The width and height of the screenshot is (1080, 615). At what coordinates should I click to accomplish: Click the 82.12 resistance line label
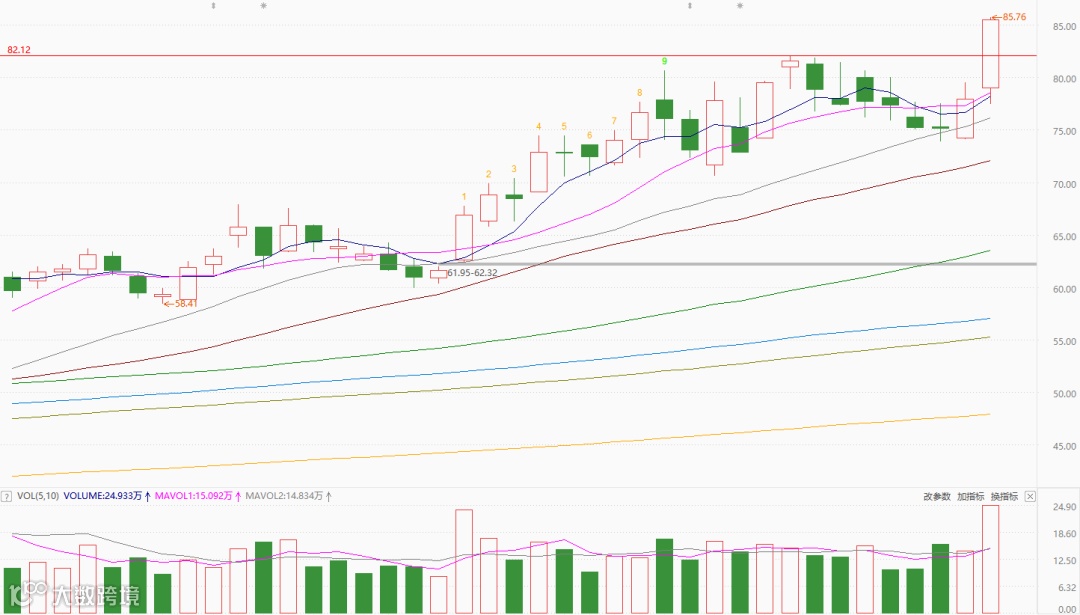point(19,50)
